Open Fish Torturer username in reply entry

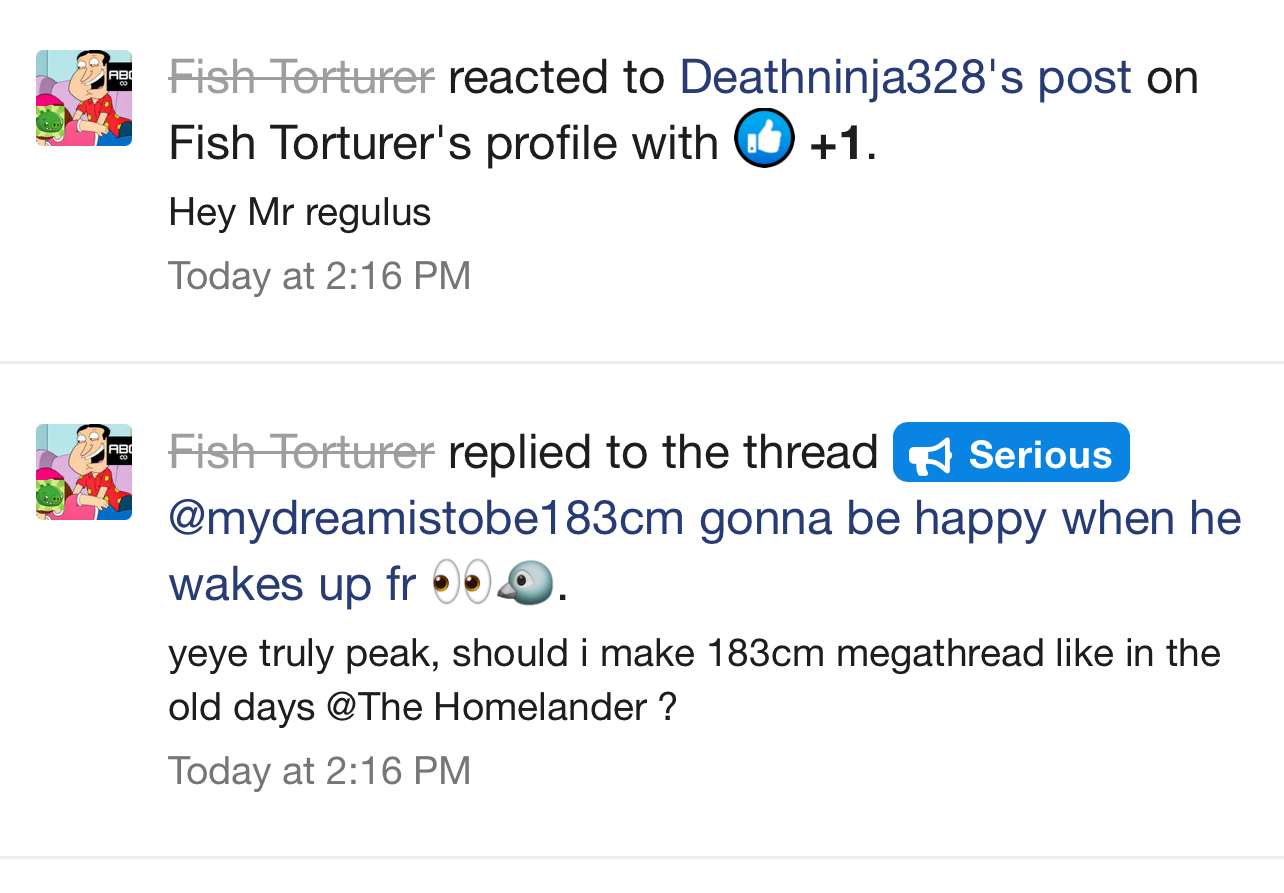(301, 452)
